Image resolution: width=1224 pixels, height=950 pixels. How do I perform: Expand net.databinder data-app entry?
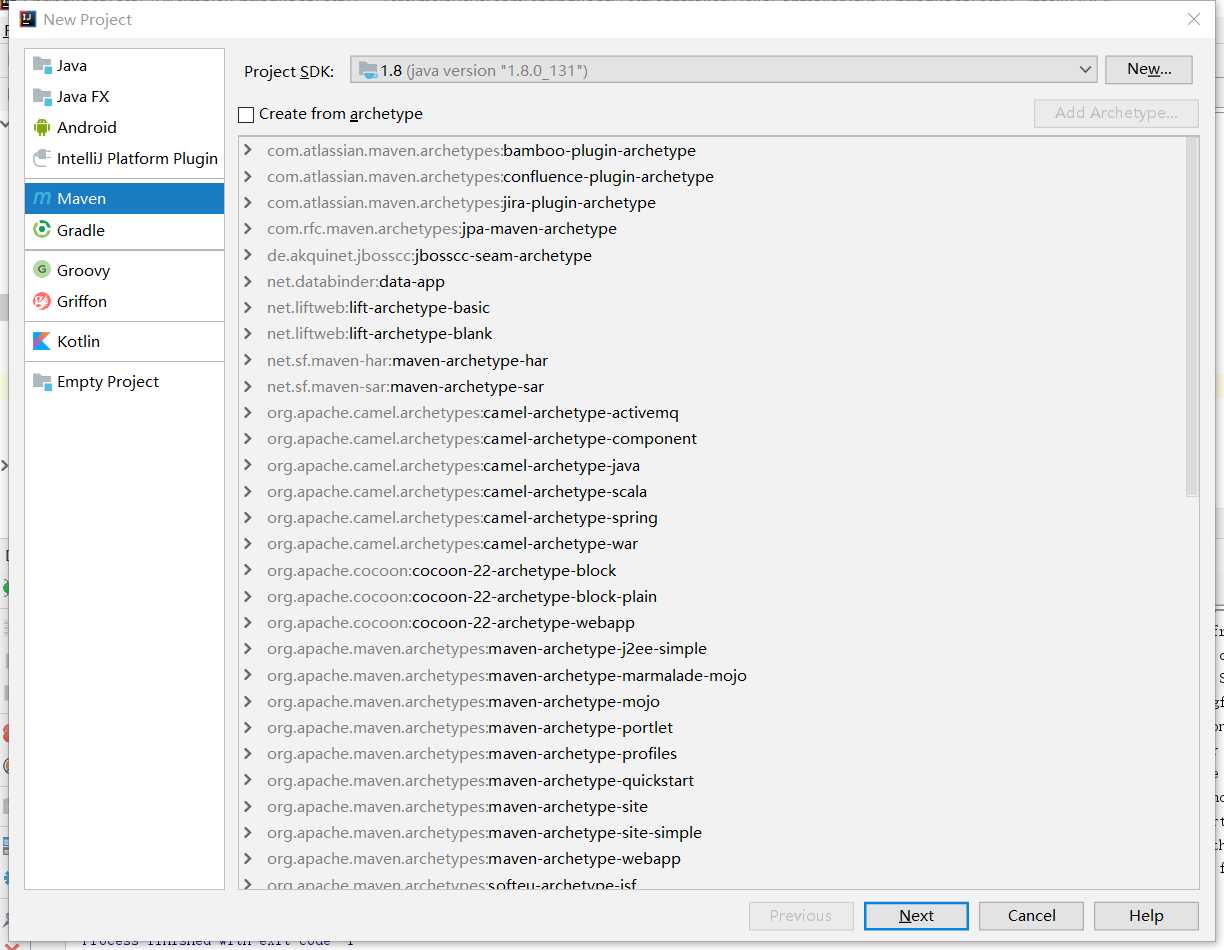(248, 281)
